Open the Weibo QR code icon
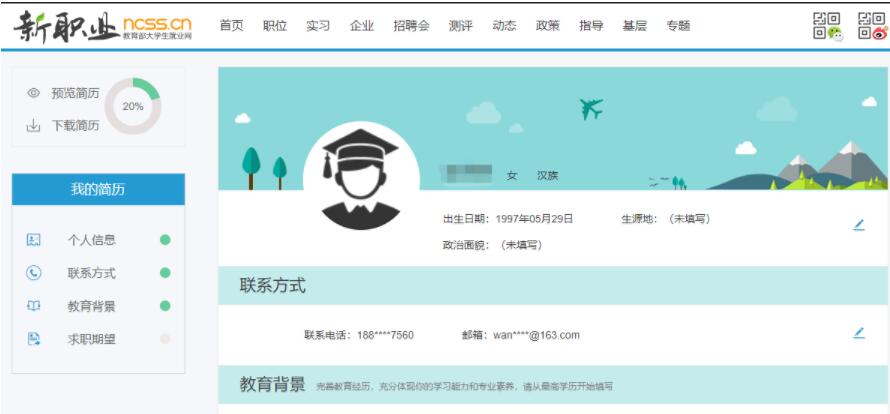The width and height of the screenshot is (890, 414). [x=872, y=26]
